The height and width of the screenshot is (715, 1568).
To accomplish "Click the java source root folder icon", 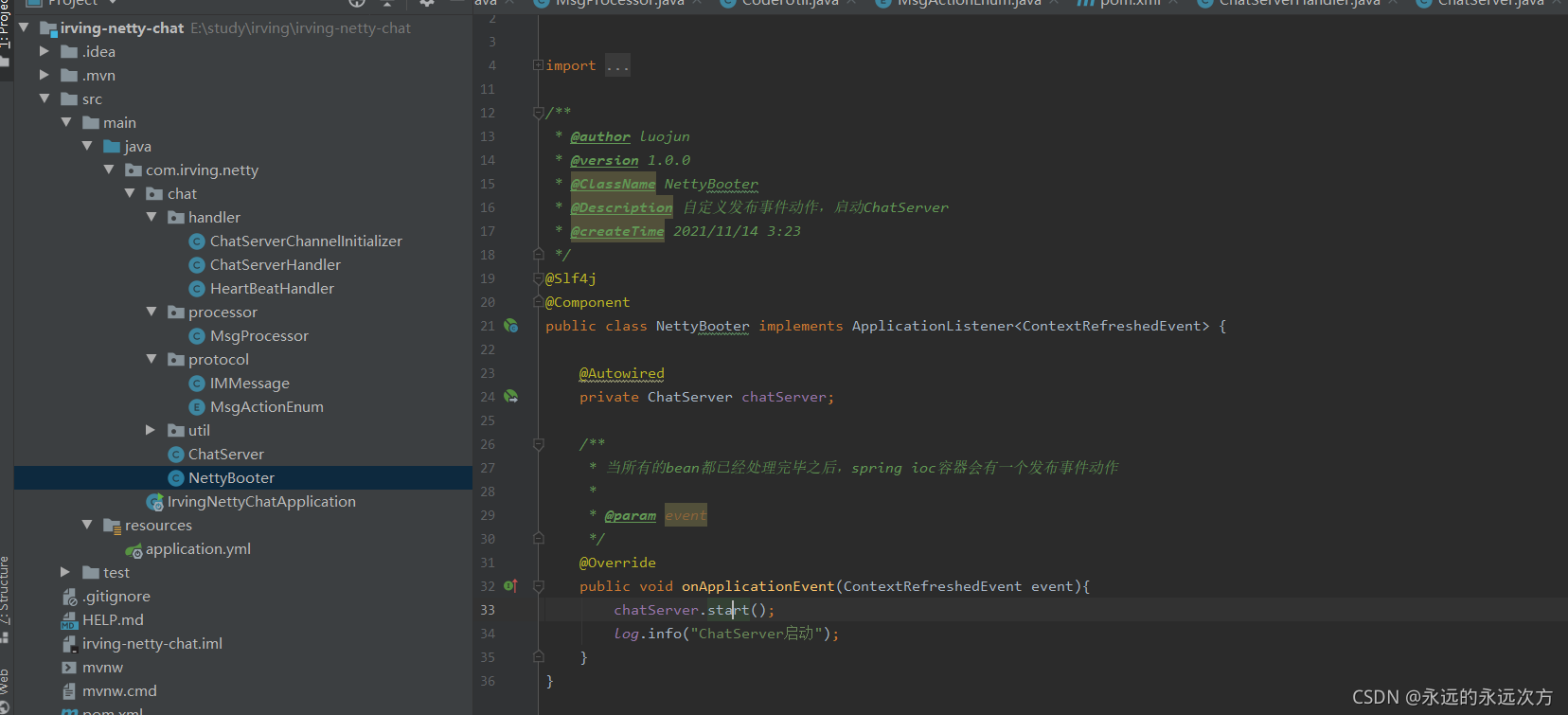I will [112, 146].
